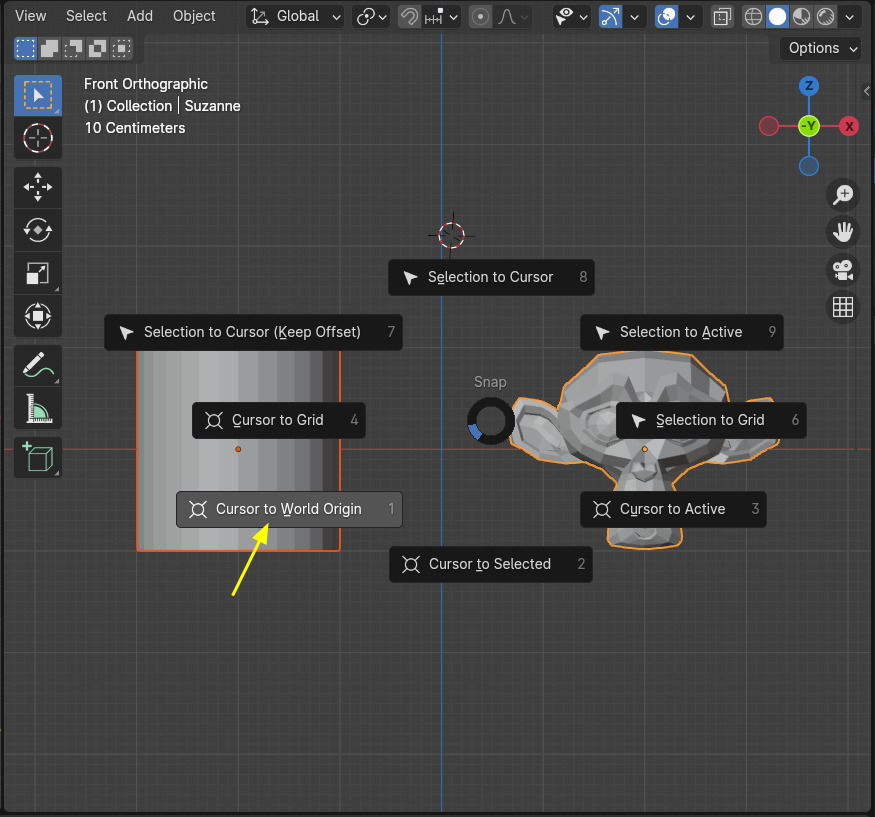Set selection mode to Intersect
The height and width of the screenshot is (817, 875).
[x=121, y=49]
